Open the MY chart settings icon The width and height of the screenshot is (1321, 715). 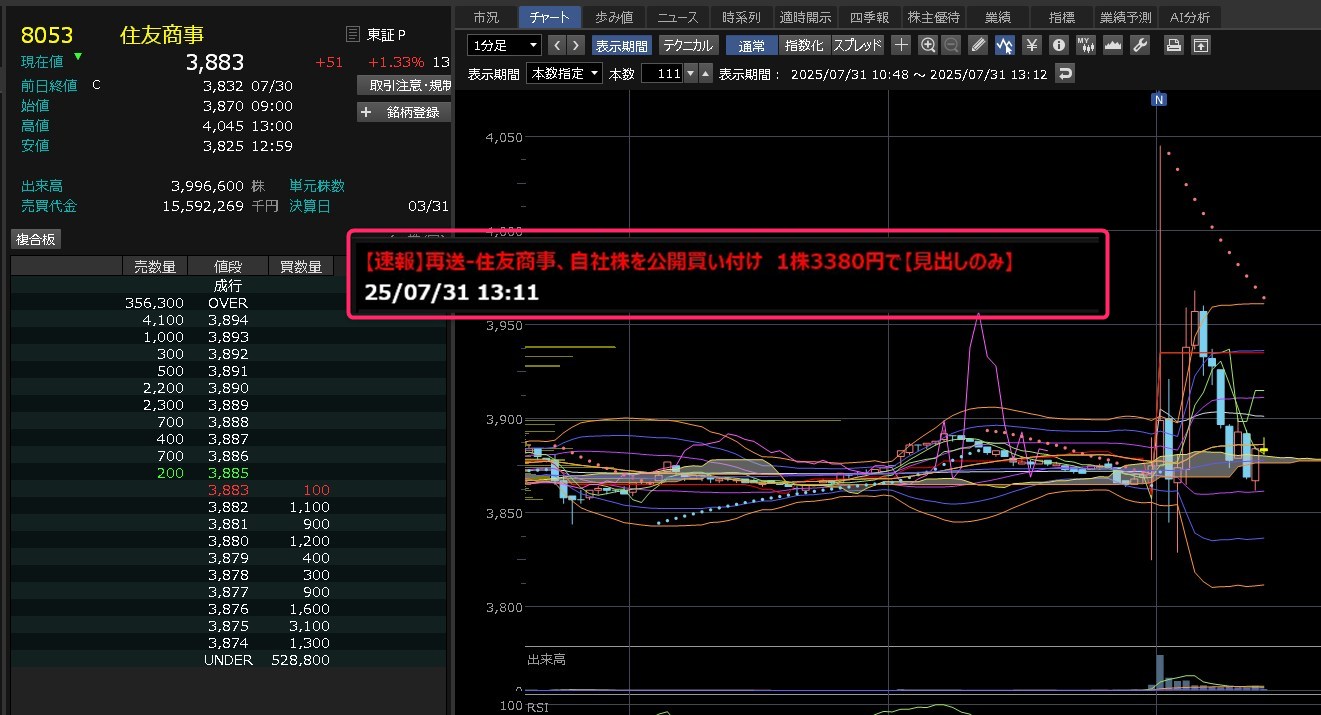[1085, 45]
